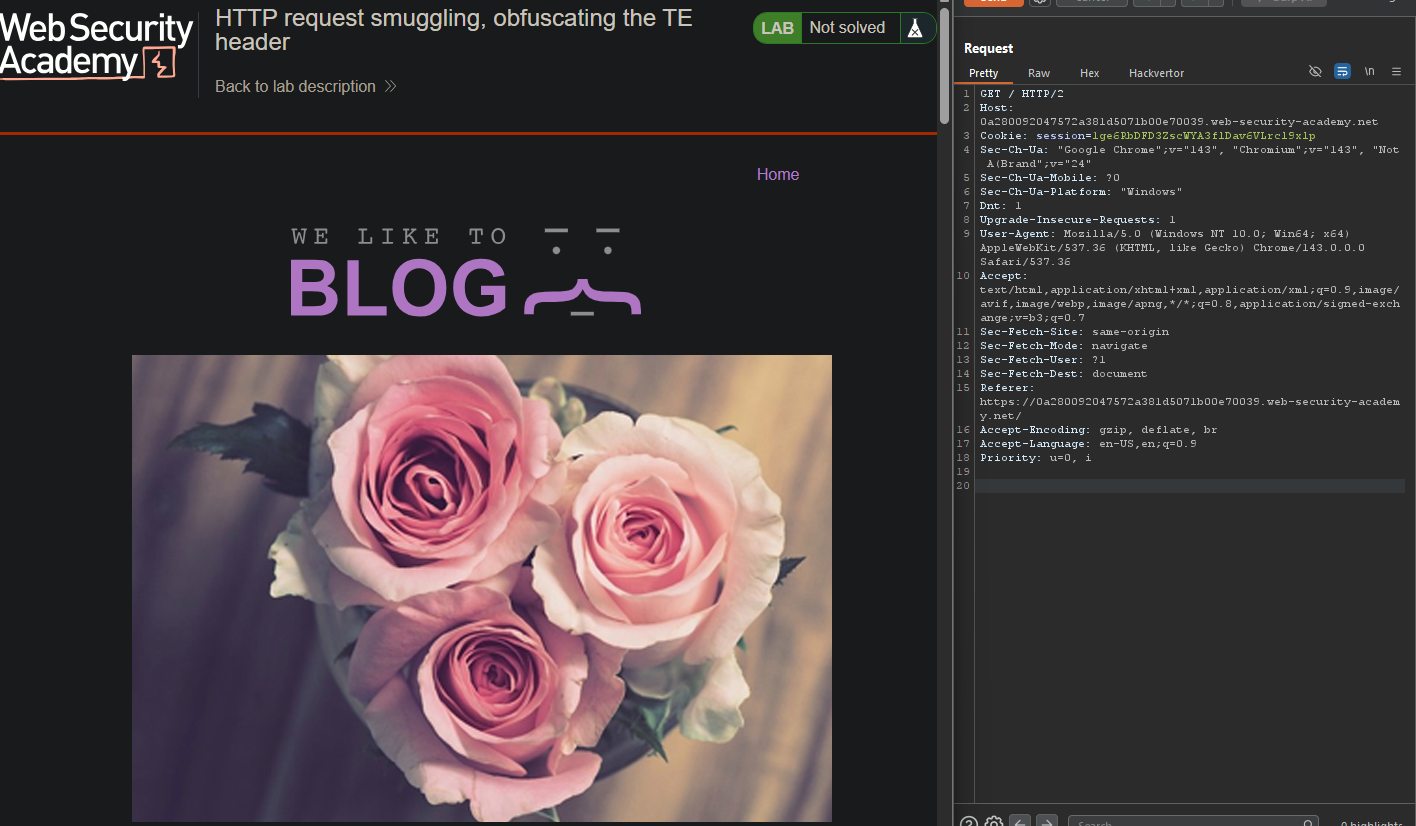Click the 'Sec-Fetch-Dest: document' line
Image resolution: width=1416 pixels, height=826 pixels.
pos(1064,373)
